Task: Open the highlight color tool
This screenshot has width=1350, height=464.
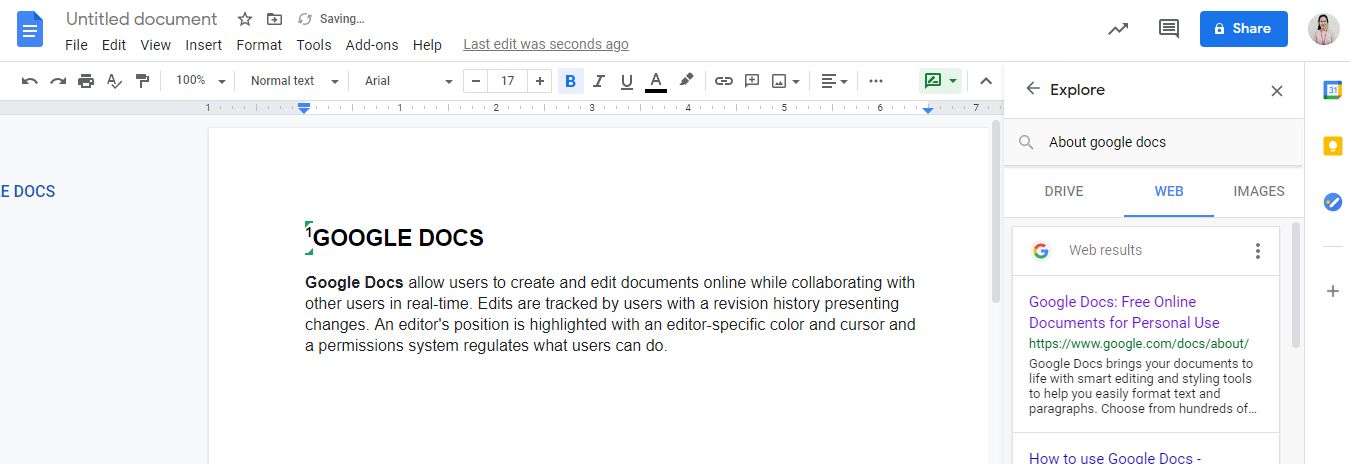Action: (x=686, y=81)
